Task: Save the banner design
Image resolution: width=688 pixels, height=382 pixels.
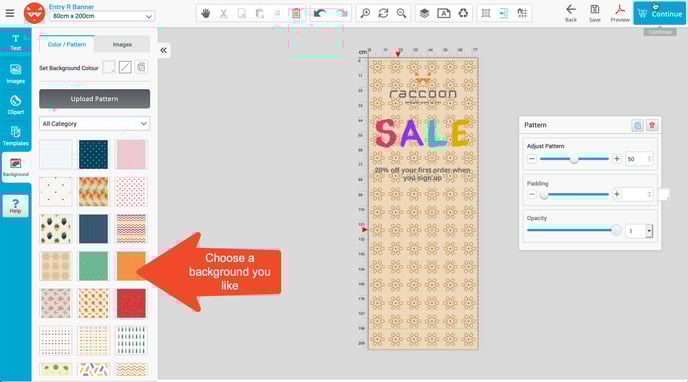Action: pyautogui.click(x=595, y=14)
